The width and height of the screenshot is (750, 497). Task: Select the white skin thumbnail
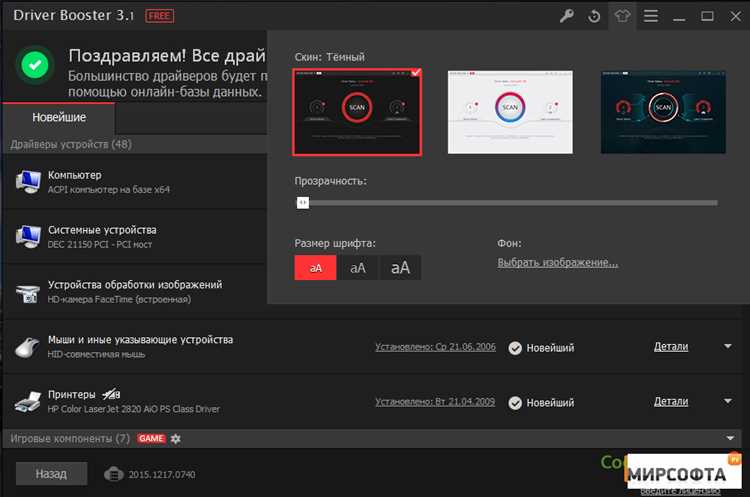pos(510,112)
